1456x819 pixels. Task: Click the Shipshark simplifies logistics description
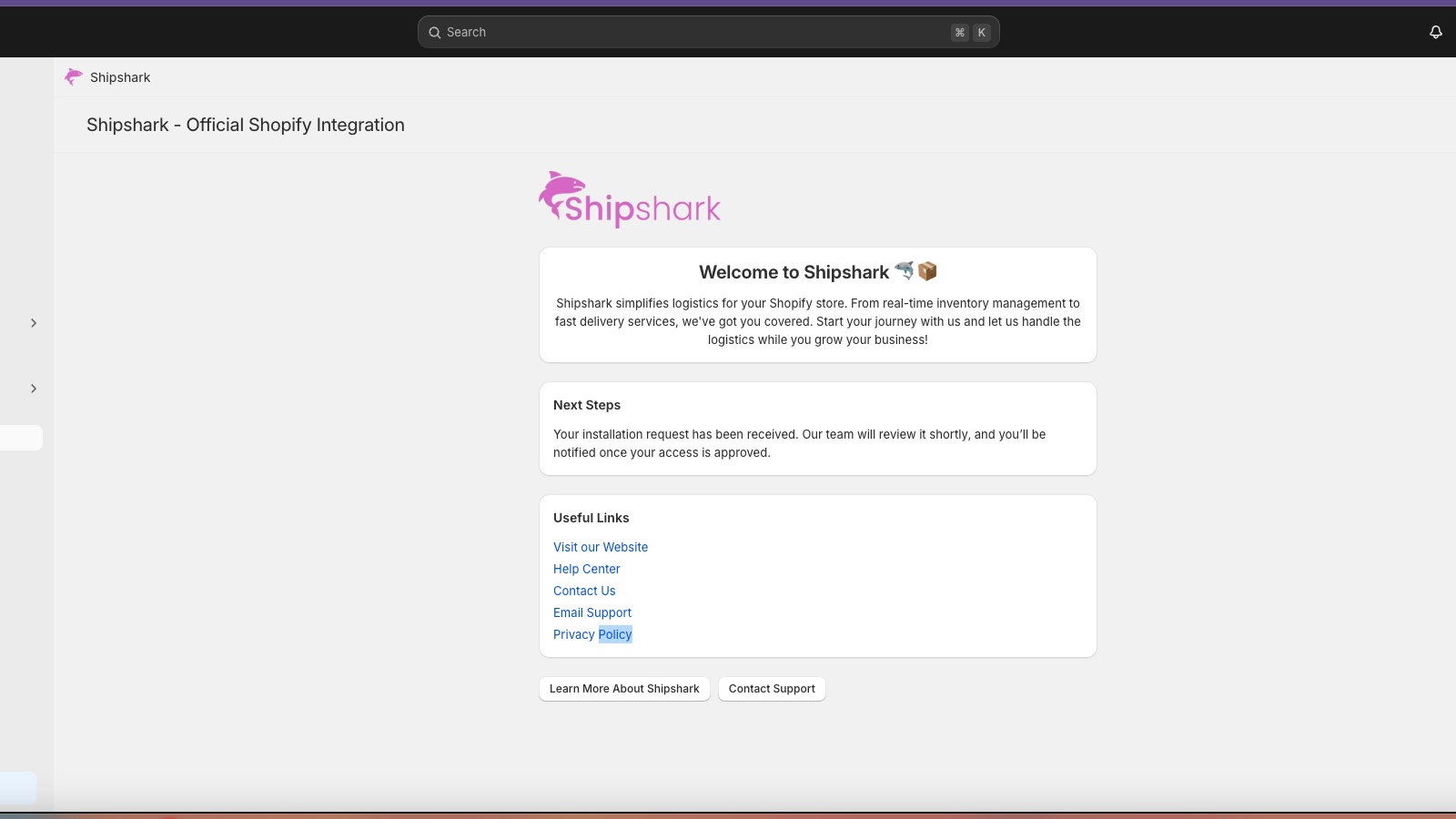[x=818, y=321]
